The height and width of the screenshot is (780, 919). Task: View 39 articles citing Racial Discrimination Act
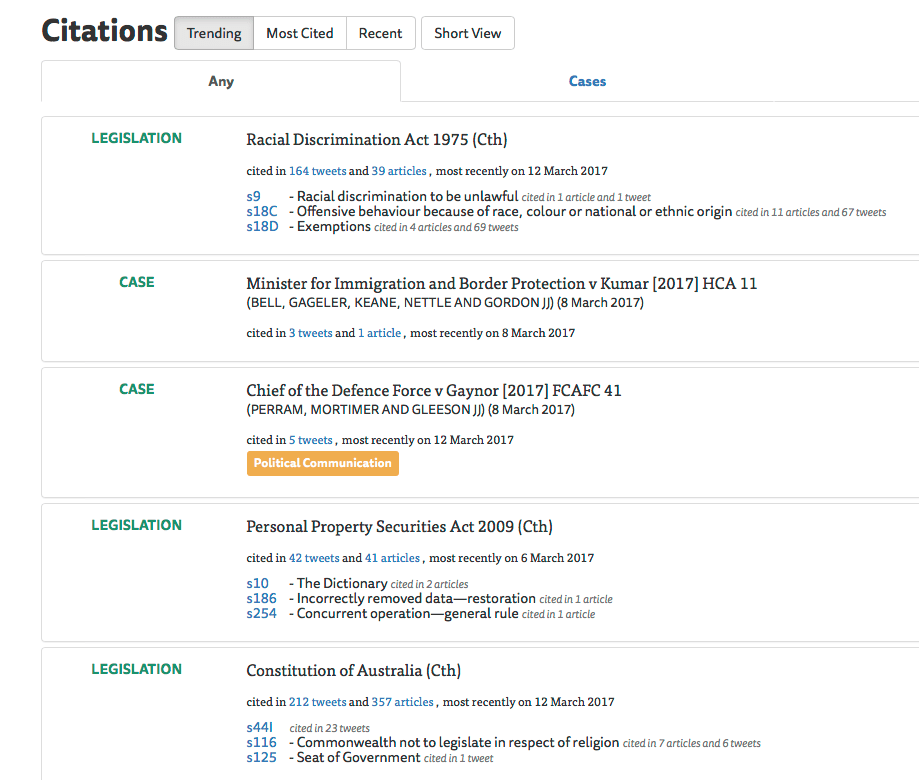click(x=399, y=171)
